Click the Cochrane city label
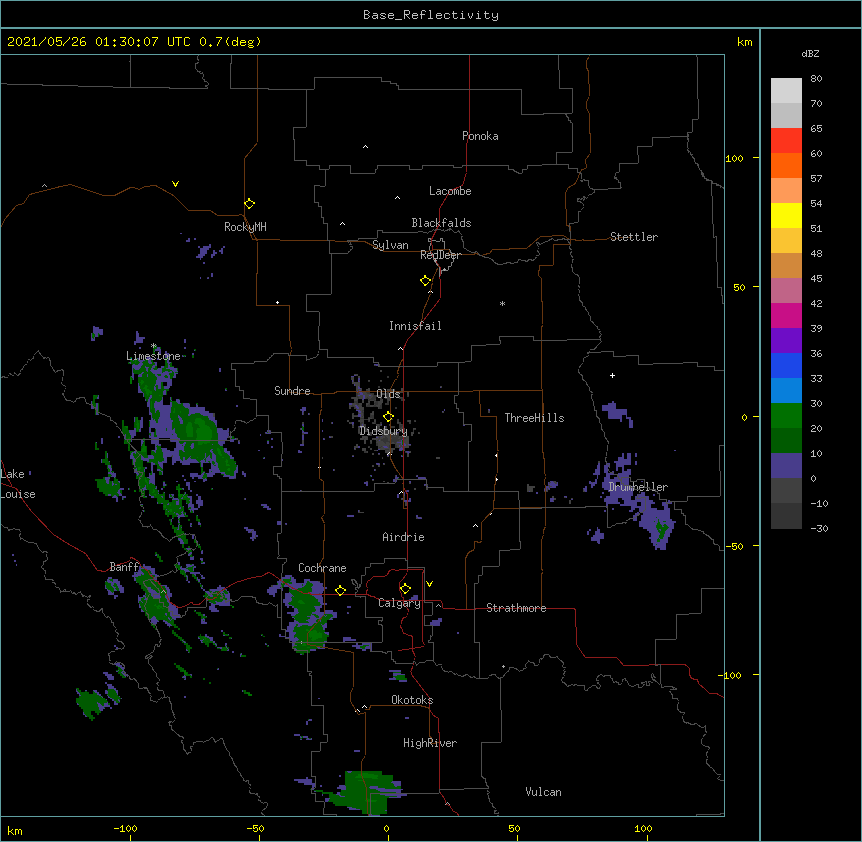The height and width of the screenshot is (842, 862). (322, 568)
